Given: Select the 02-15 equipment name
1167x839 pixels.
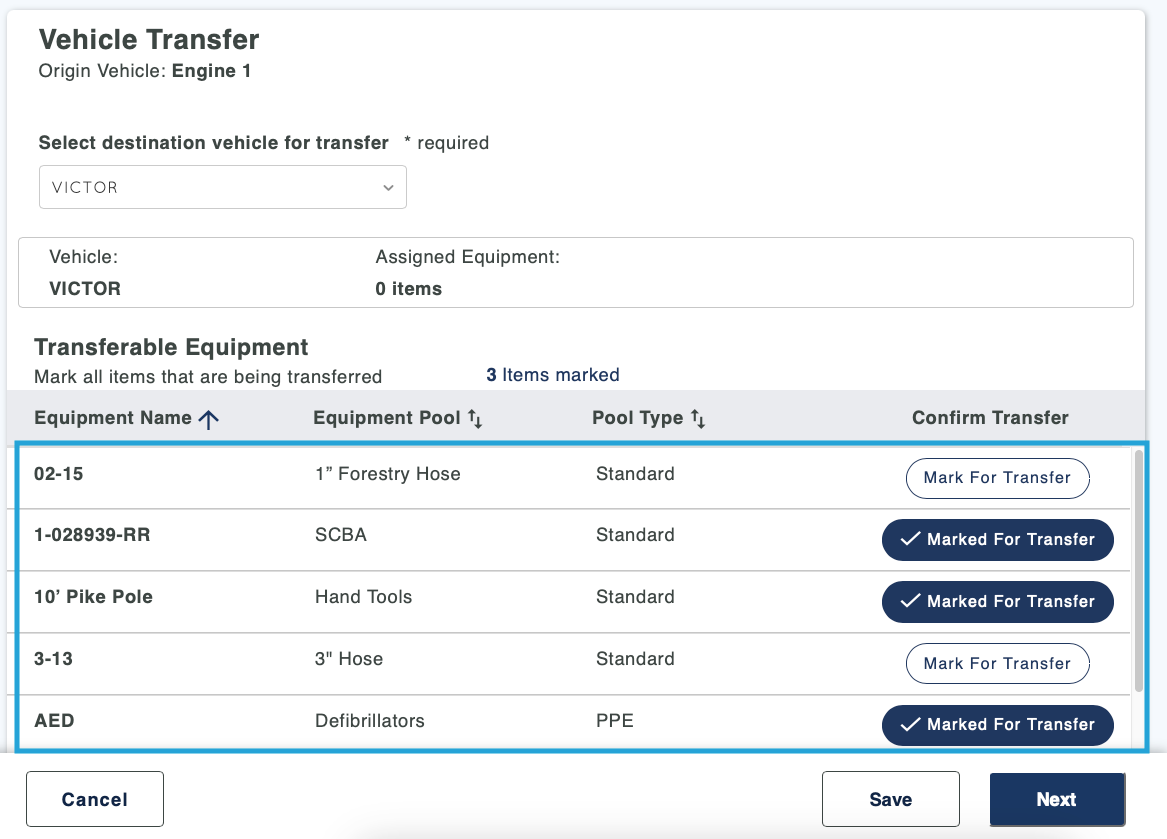Looking at the screenshot, I should click(x=59, y=473).
